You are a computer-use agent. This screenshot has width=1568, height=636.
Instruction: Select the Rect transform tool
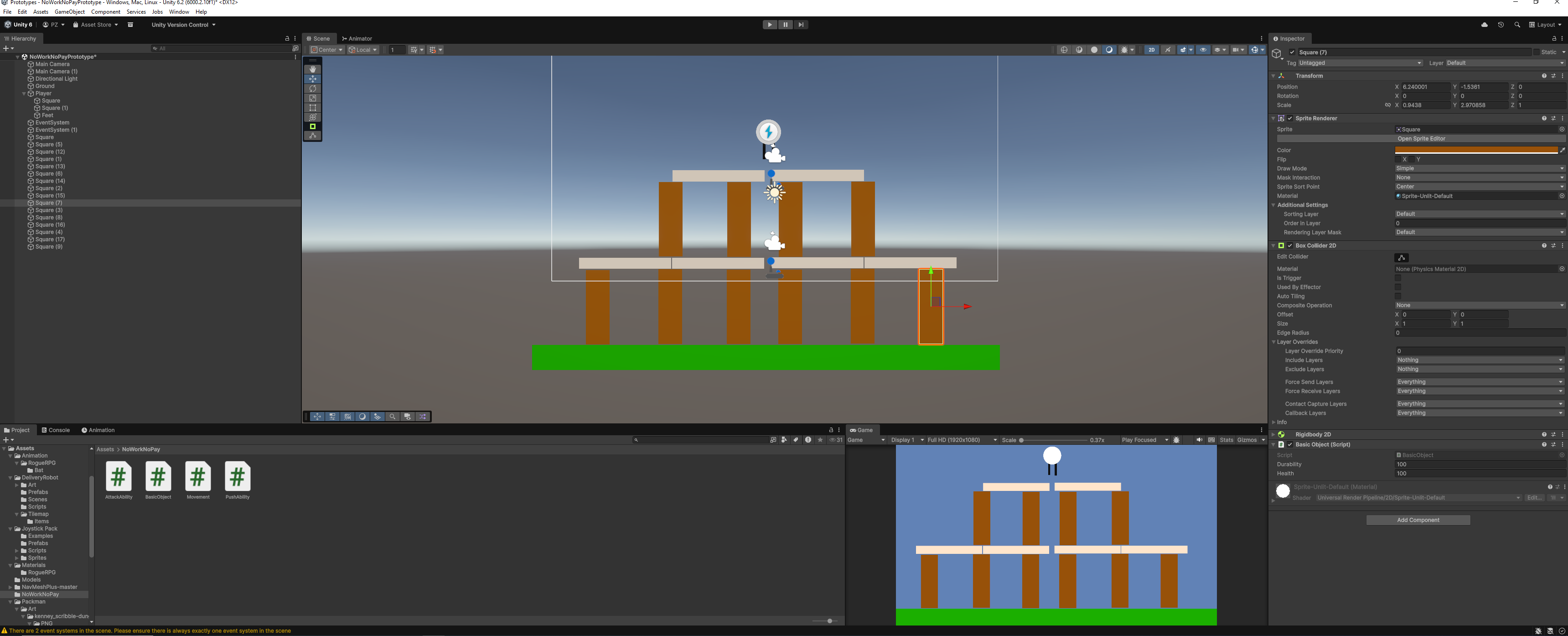point(312,108)
